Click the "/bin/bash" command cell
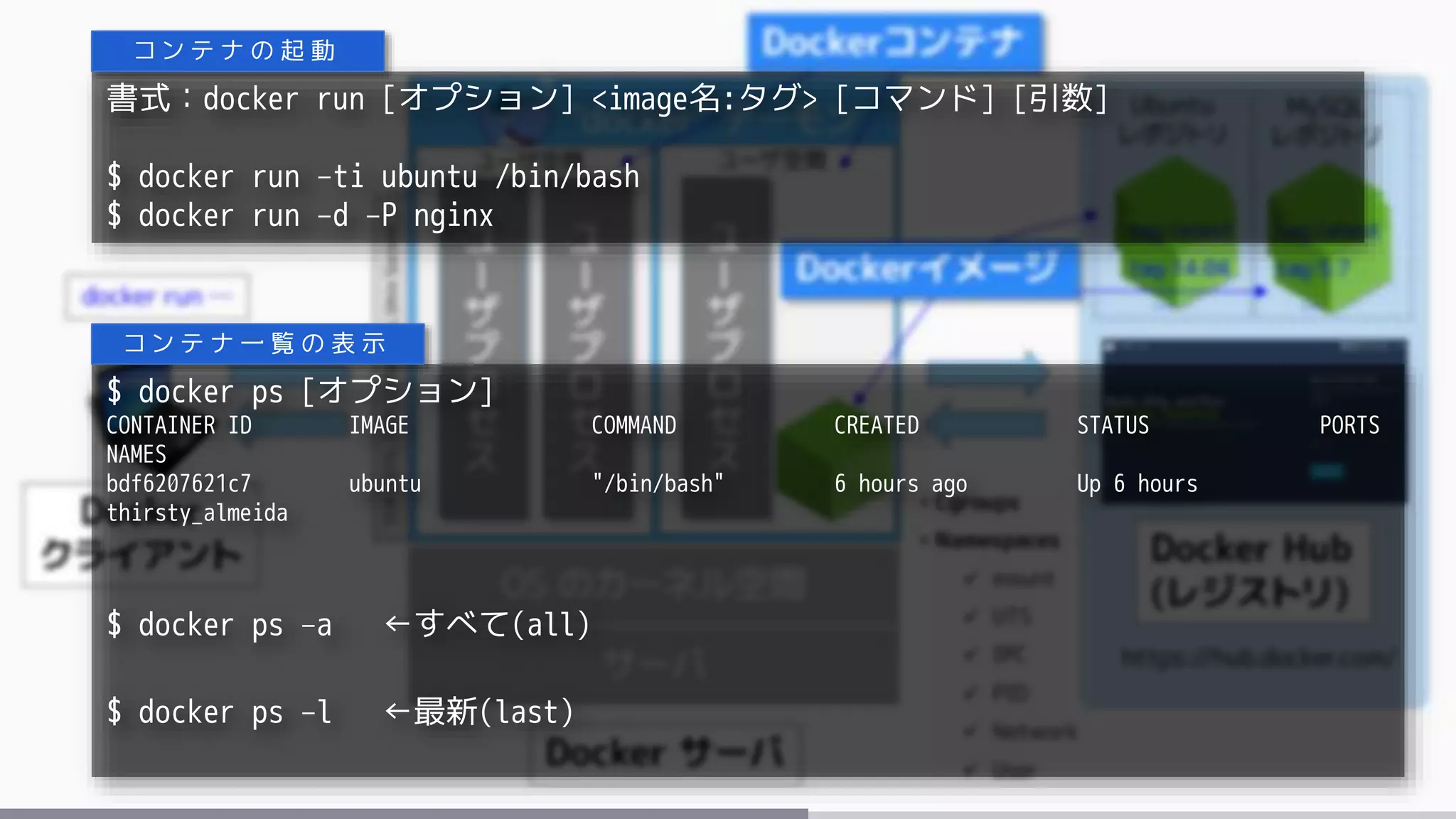 tap(658, 483)
